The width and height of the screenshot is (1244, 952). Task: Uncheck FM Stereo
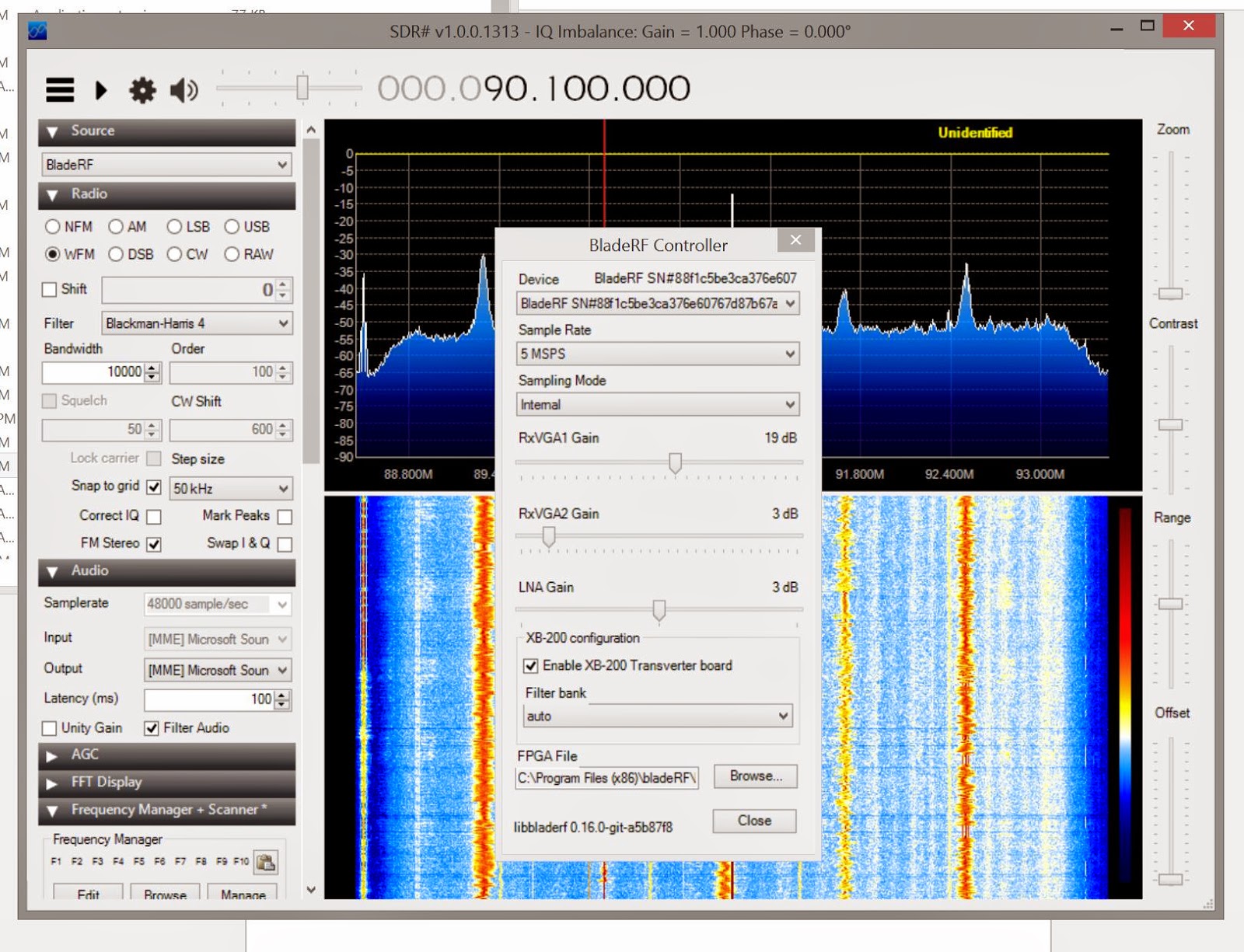(x=153, y=543)
